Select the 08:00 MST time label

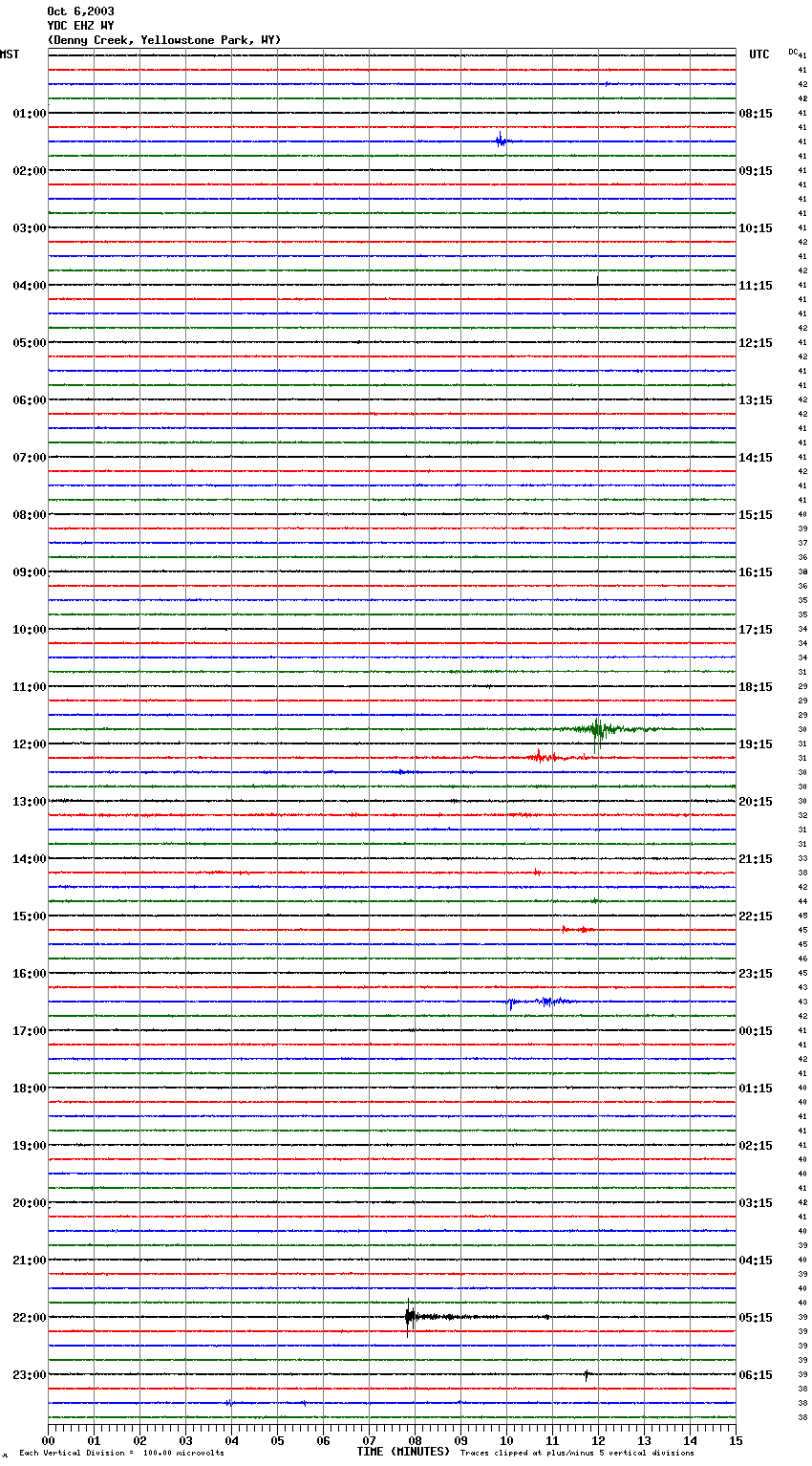pos(29,515)
